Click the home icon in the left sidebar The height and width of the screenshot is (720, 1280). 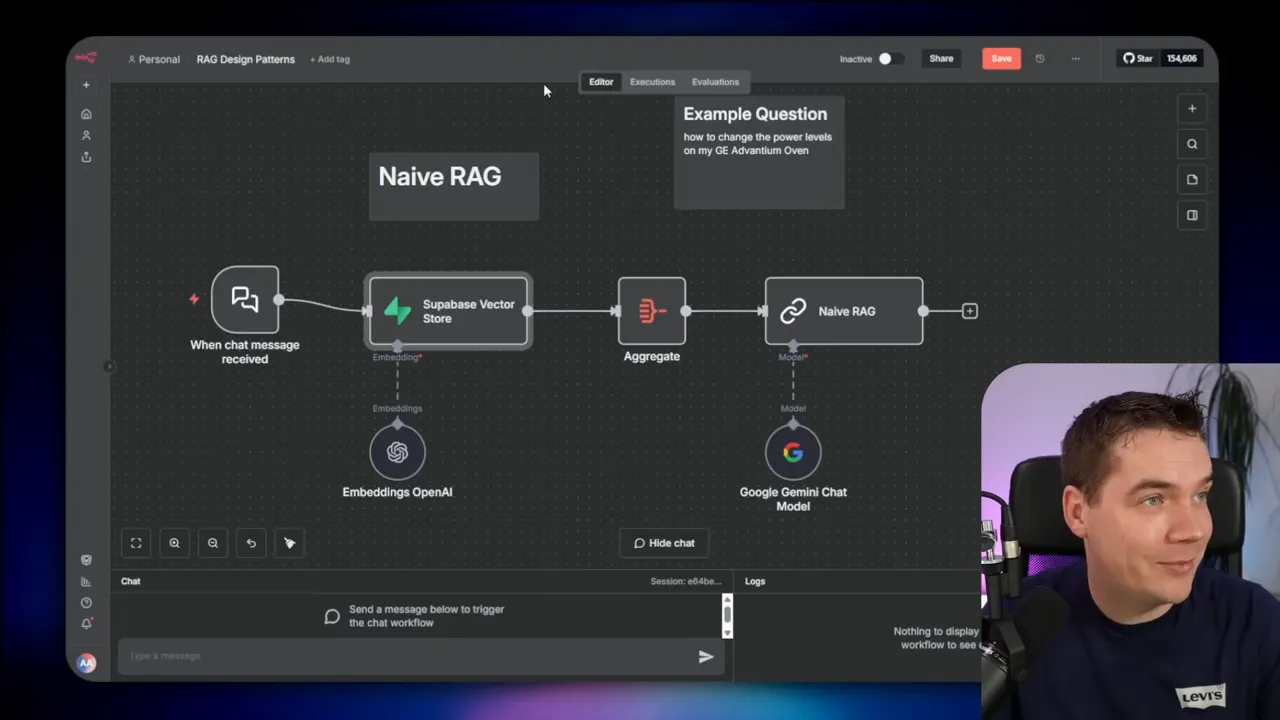pyautogui.click(x=86, y=114)
